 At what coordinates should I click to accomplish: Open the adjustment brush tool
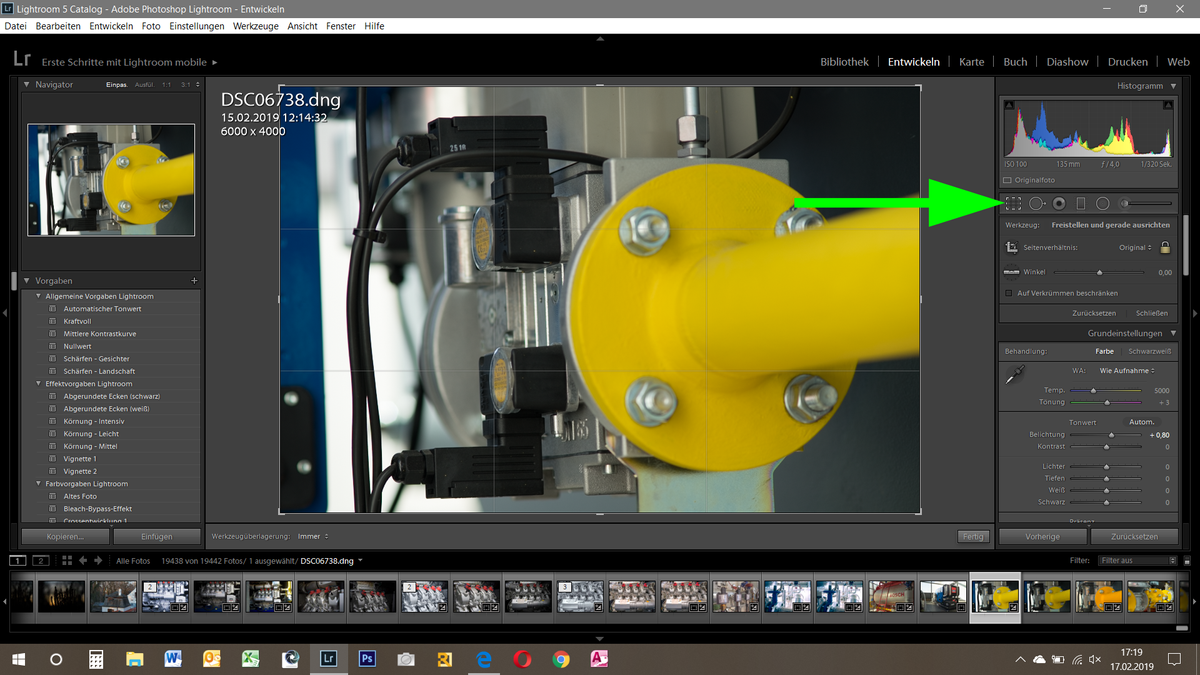pos(1124,203)
